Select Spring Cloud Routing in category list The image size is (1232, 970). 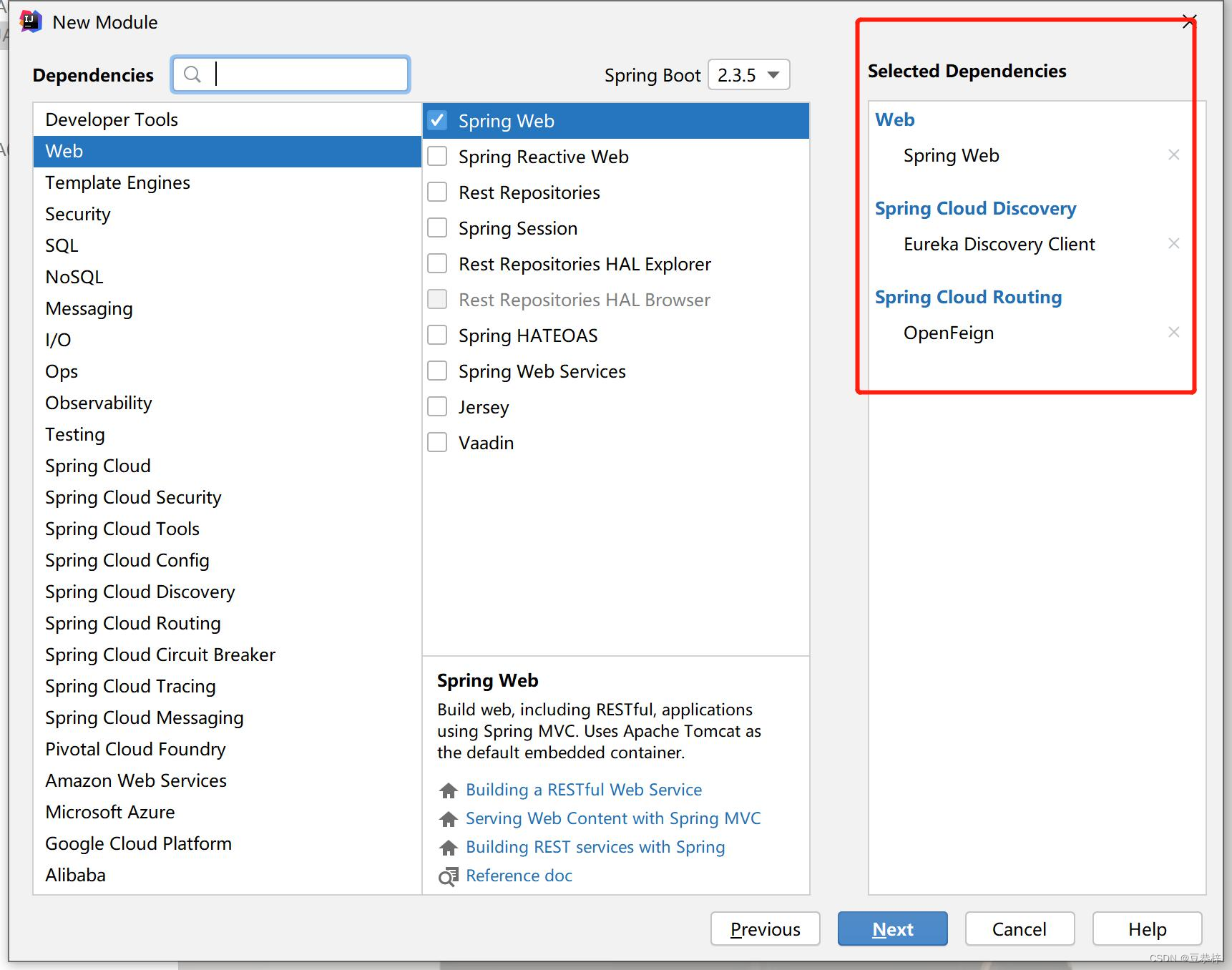(227, 623)
